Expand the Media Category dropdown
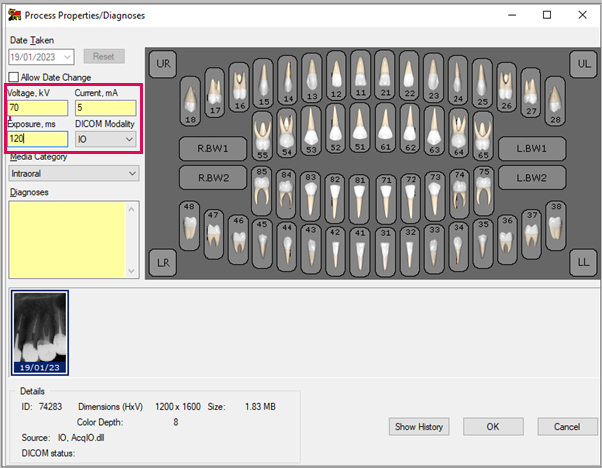This screenshot has height=468, width=602. click(x=132, y=174)
